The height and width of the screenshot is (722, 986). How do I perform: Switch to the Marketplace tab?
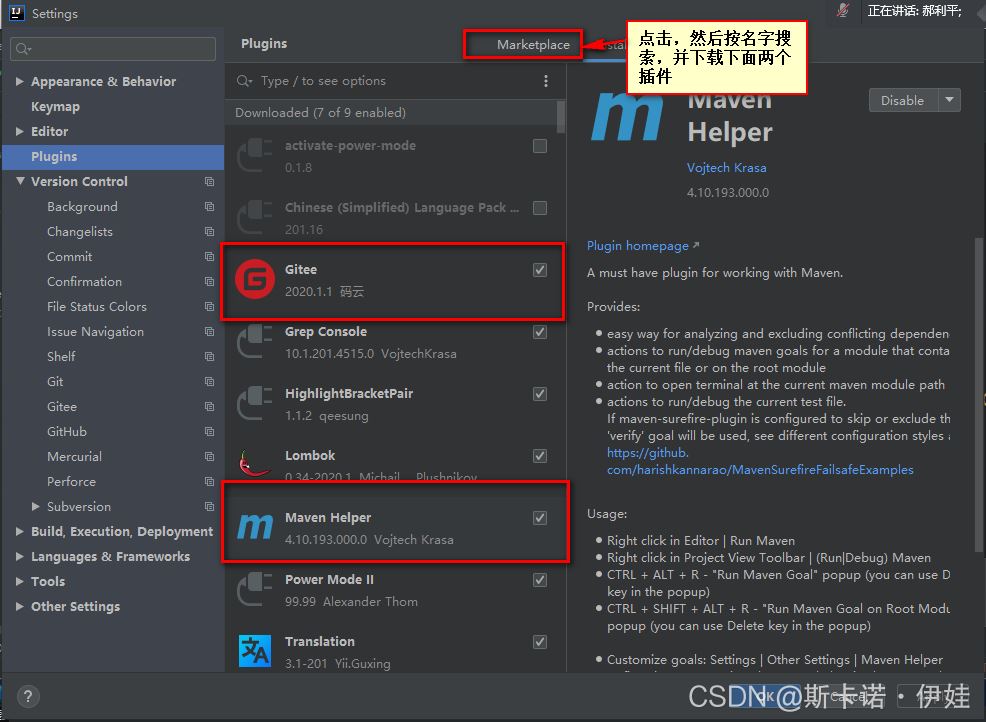[533, 45]
